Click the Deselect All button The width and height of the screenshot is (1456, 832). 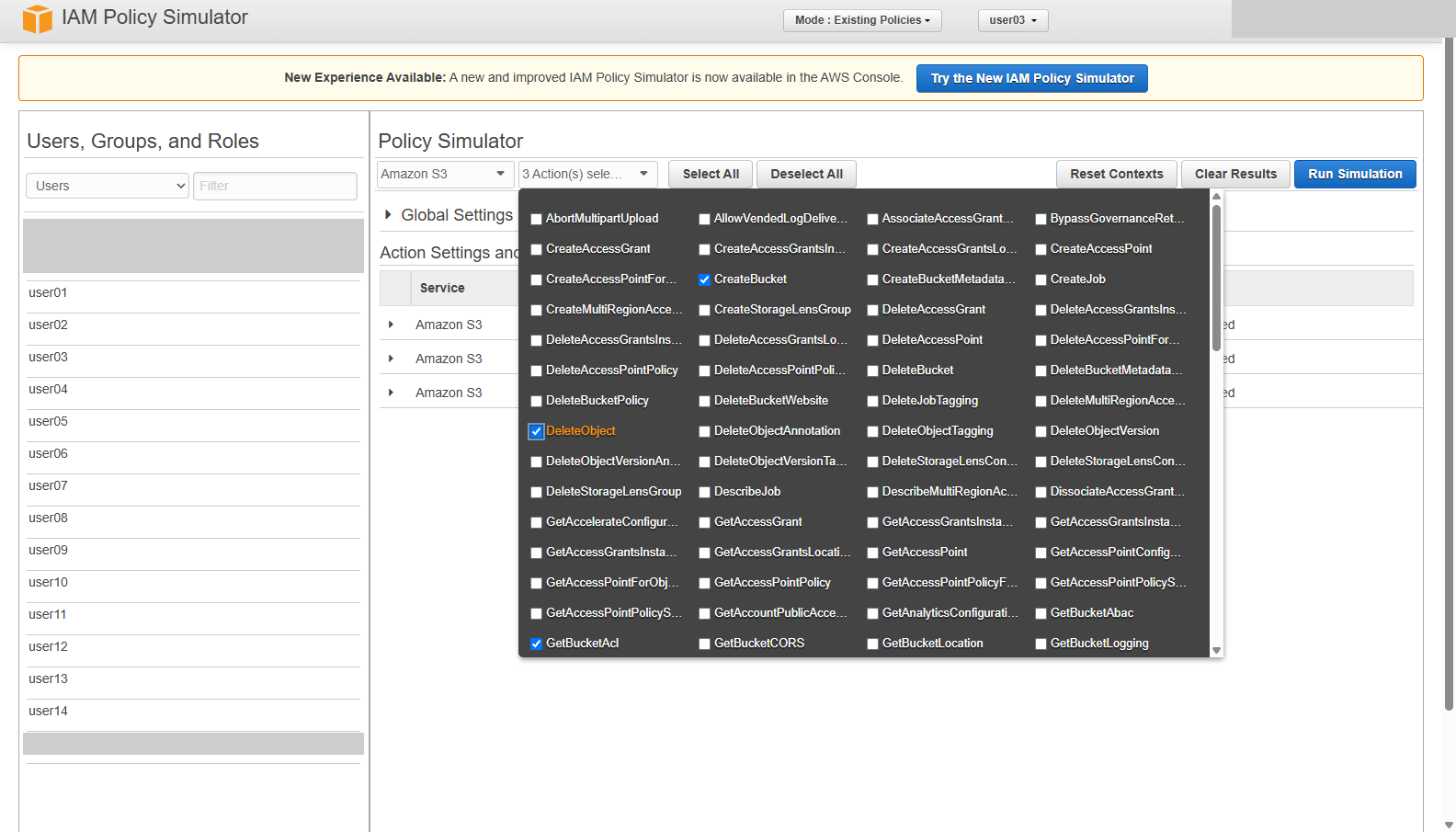coord(806,174)
